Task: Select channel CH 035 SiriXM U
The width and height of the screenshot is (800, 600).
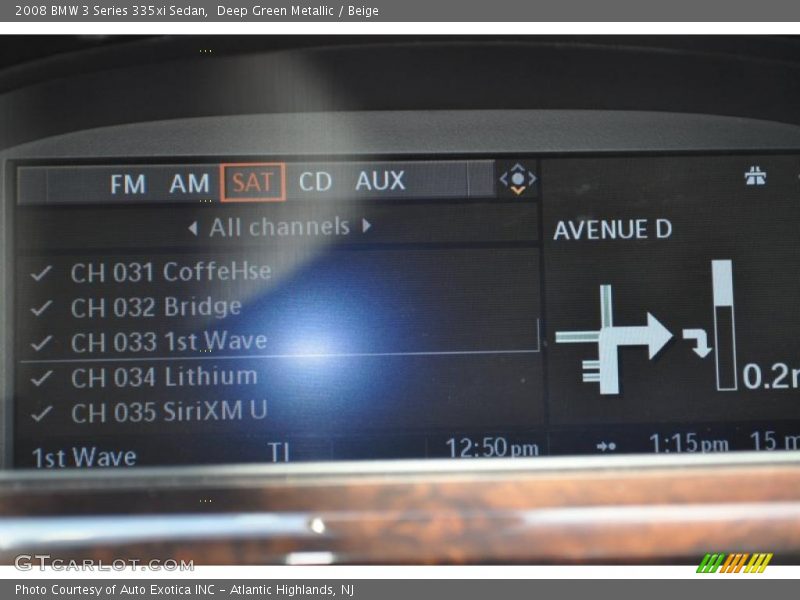Action: click(169, 412)
